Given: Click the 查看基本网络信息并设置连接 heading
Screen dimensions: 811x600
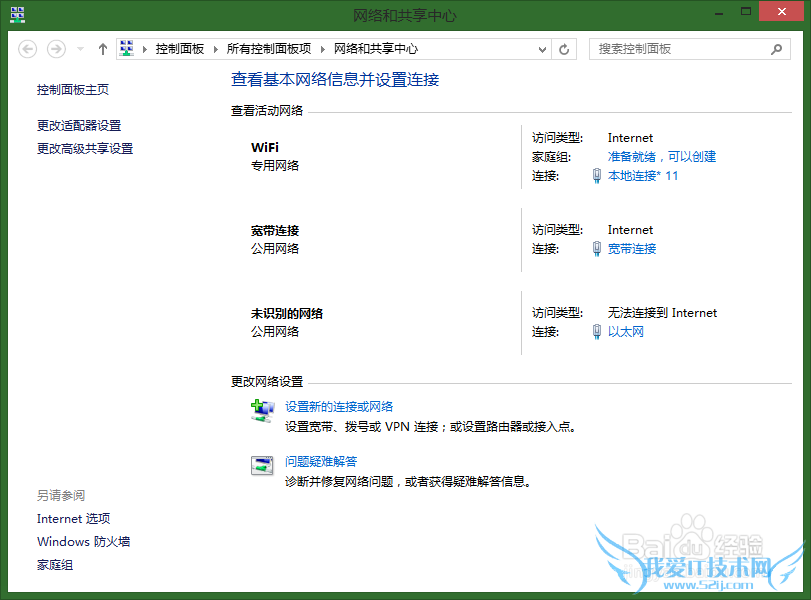Looking at the screenshot, I should tap(335, 80).
